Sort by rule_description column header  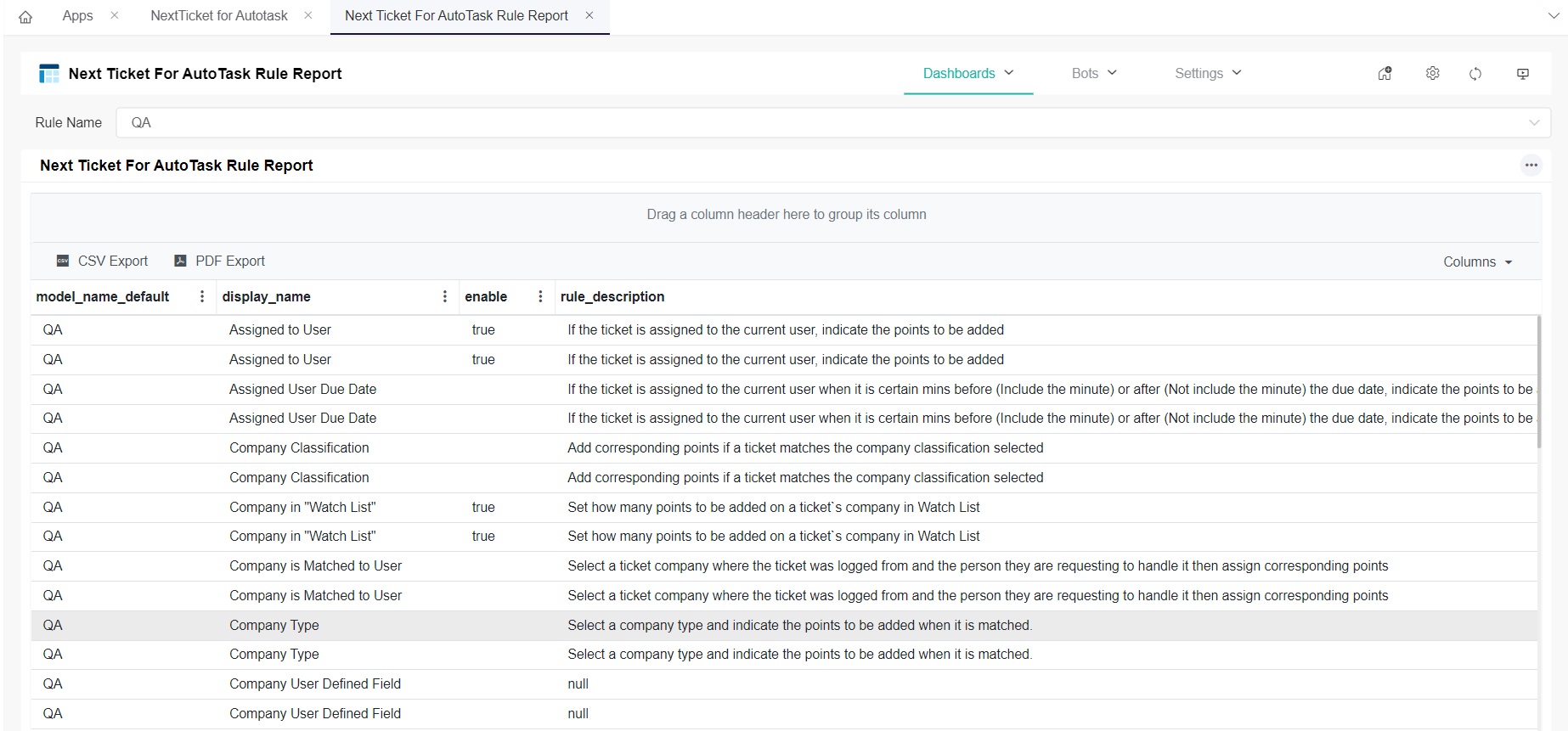(612, 296)
